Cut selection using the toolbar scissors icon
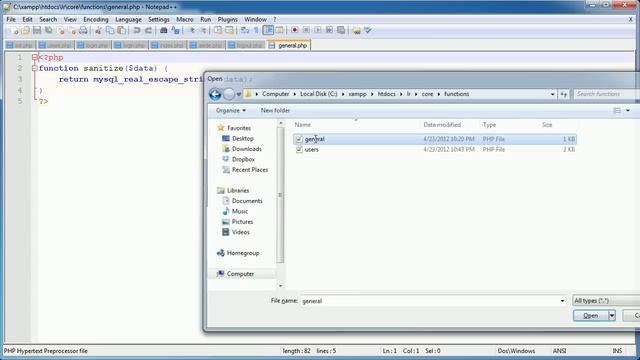This screenshot has height=360, width=640. 98,30
